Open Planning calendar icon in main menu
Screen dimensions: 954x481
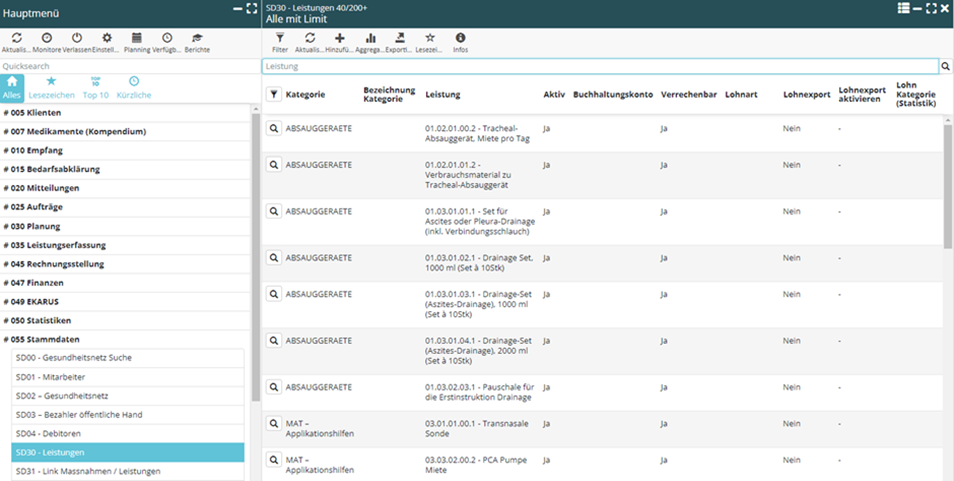137,39
